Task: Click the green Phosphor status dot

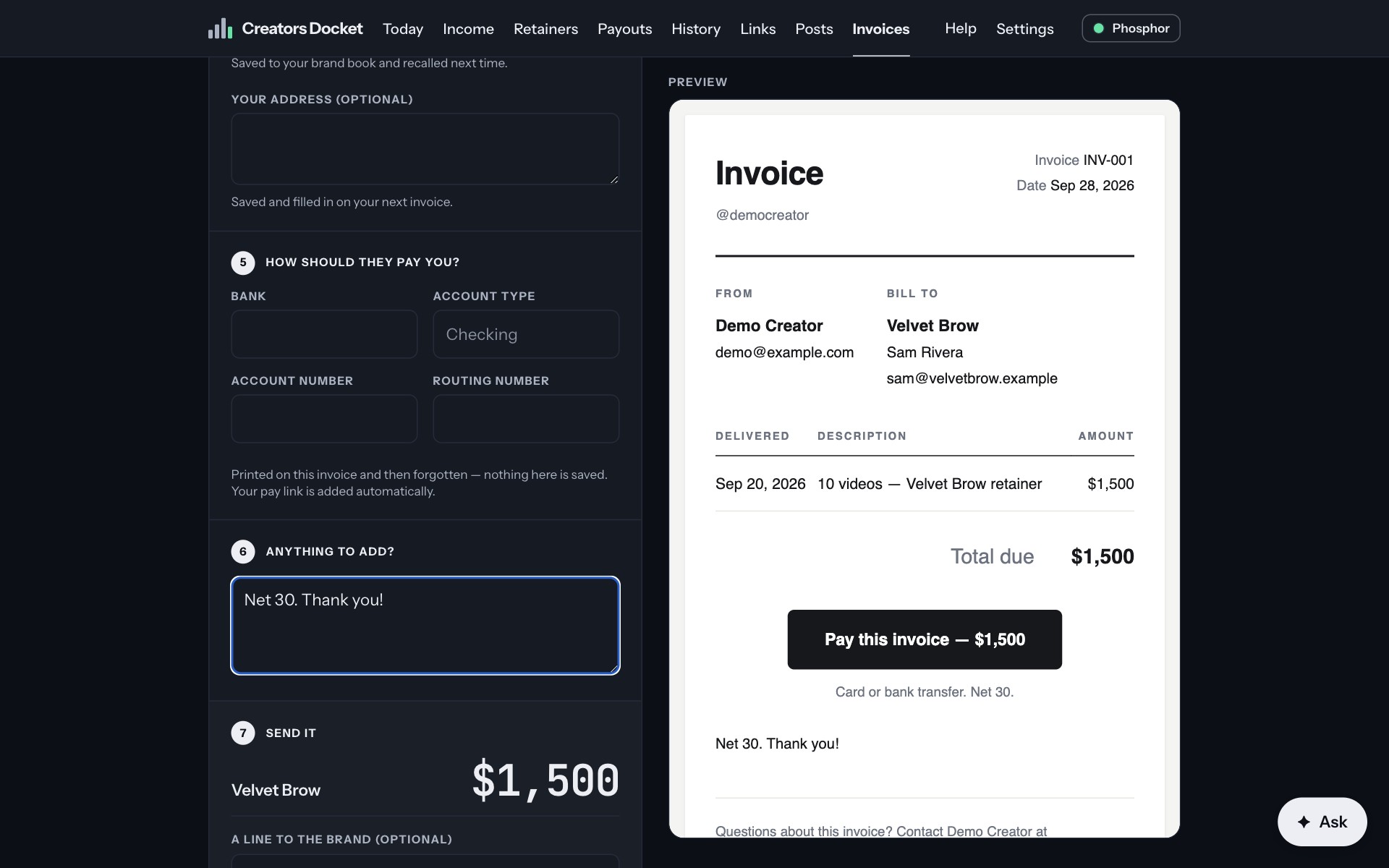Action: coord(1098,28)
